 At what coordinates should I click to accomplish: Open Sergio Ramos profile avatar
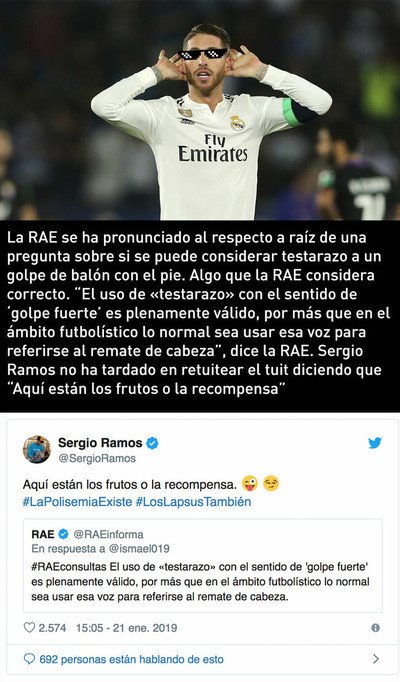coord(37,449)
